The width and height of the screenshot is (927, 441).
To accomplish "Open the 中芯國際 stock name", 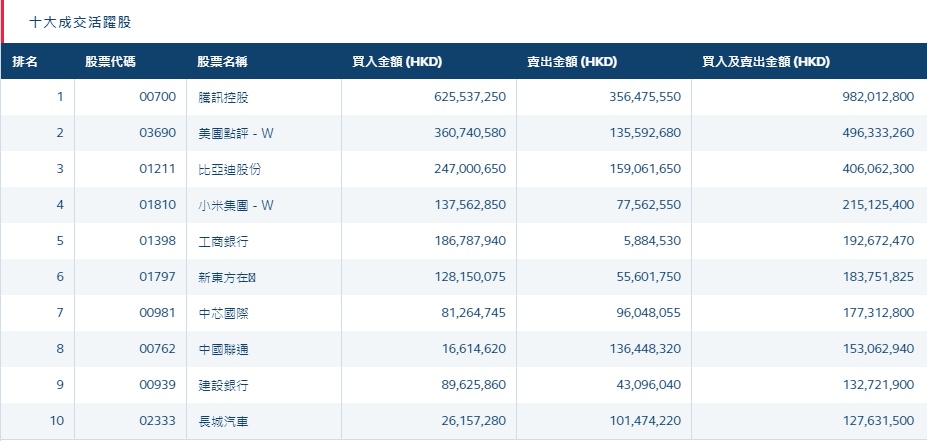I will coord(222,314).
